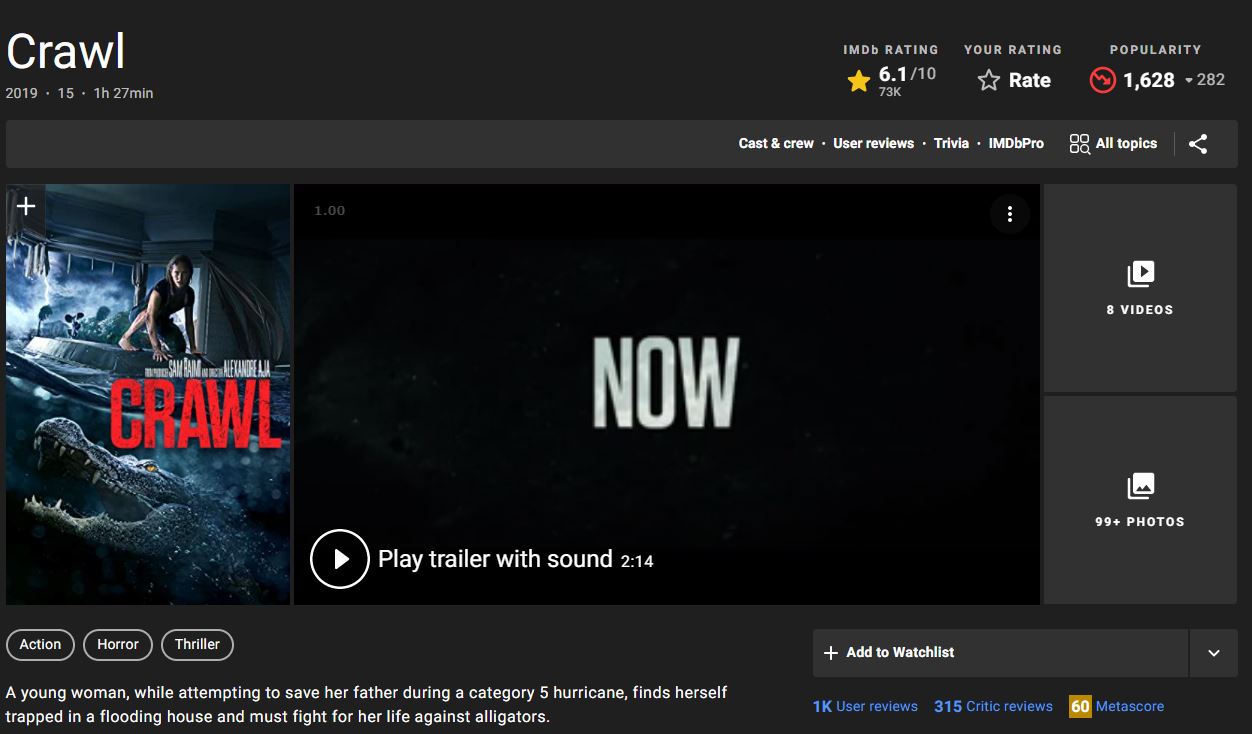Click the All topics grid icon

pyautogui.click(x=1079, y=144)
